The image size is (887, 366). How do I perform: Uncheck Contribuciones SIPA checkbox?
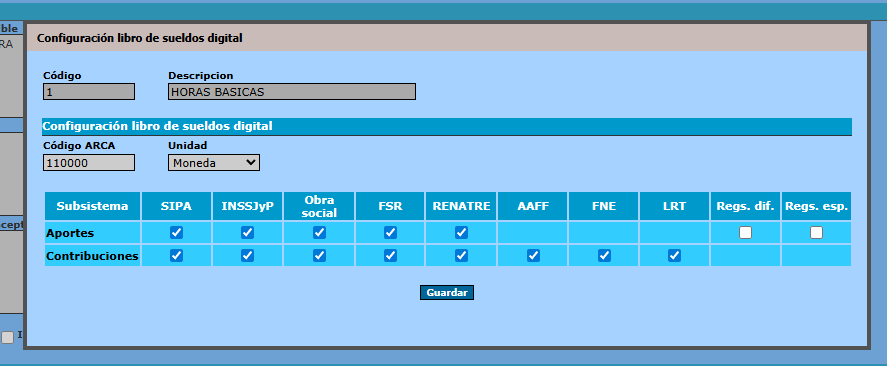coord(176,256)
